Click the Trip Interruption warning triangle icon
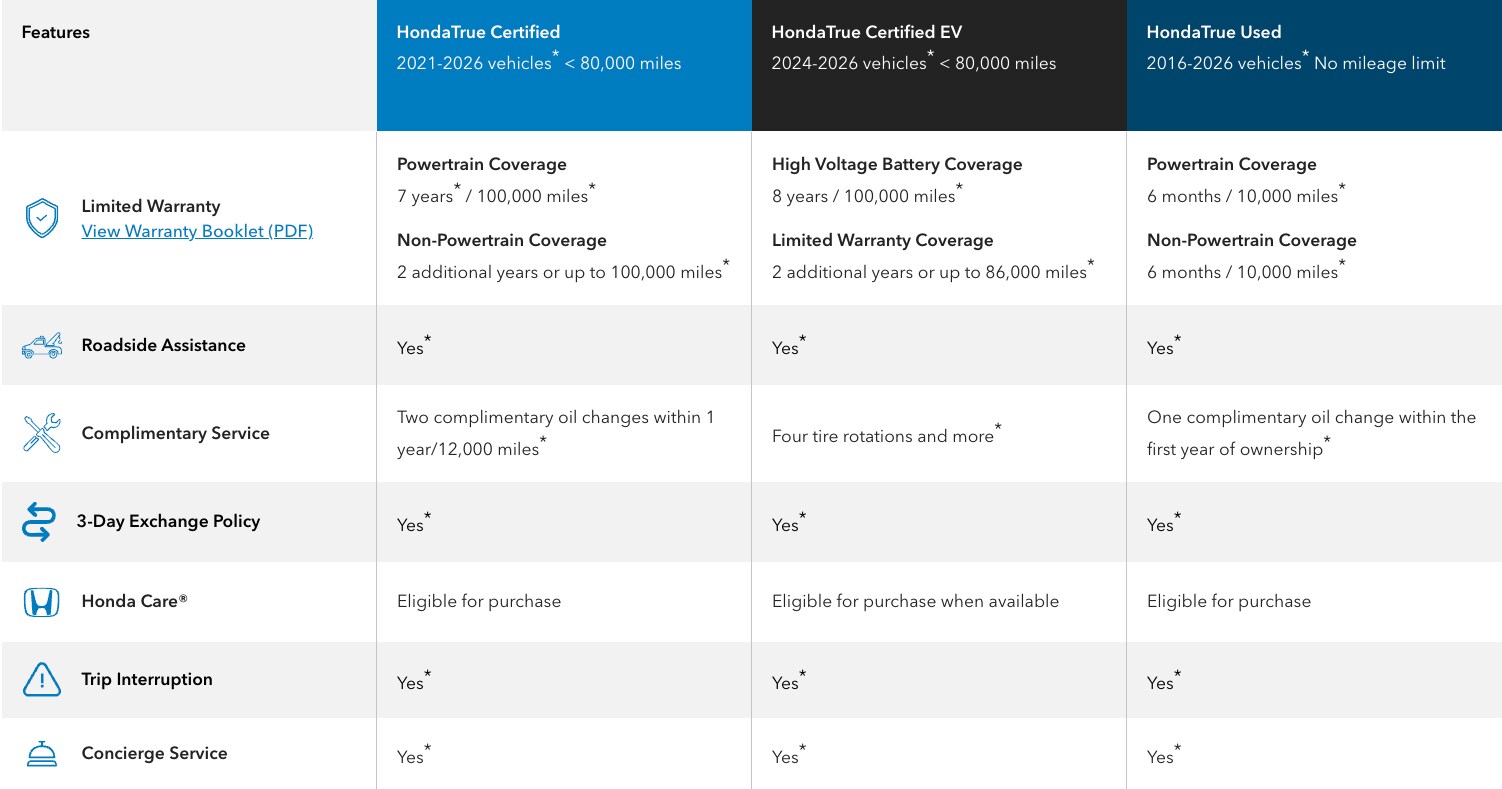Viewport: 1502px width, 789px height. [x=41, y=680]
